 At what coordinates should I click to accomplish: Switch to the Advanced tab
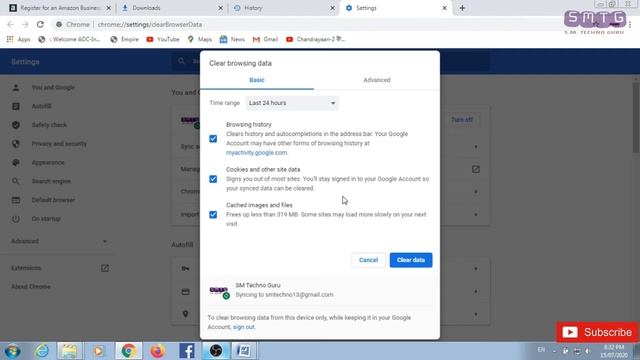(x=377, y=80)
